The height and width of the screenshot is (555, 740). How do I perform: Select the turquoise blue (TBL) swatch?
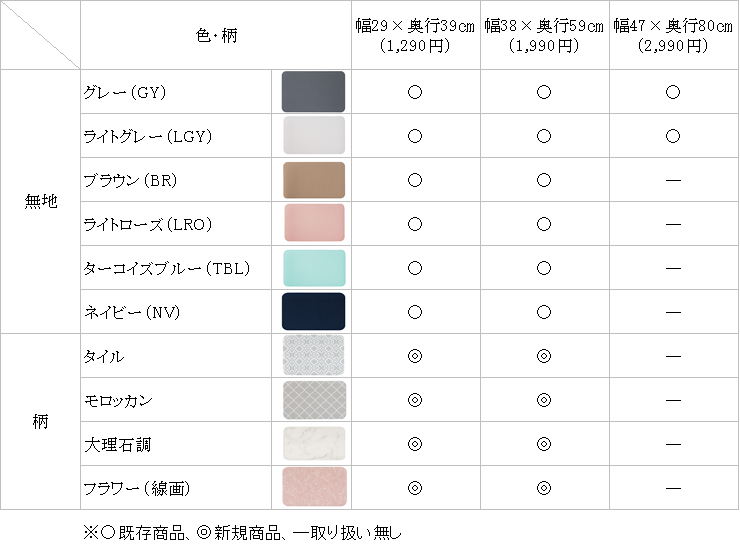click(x=313, y=268)
